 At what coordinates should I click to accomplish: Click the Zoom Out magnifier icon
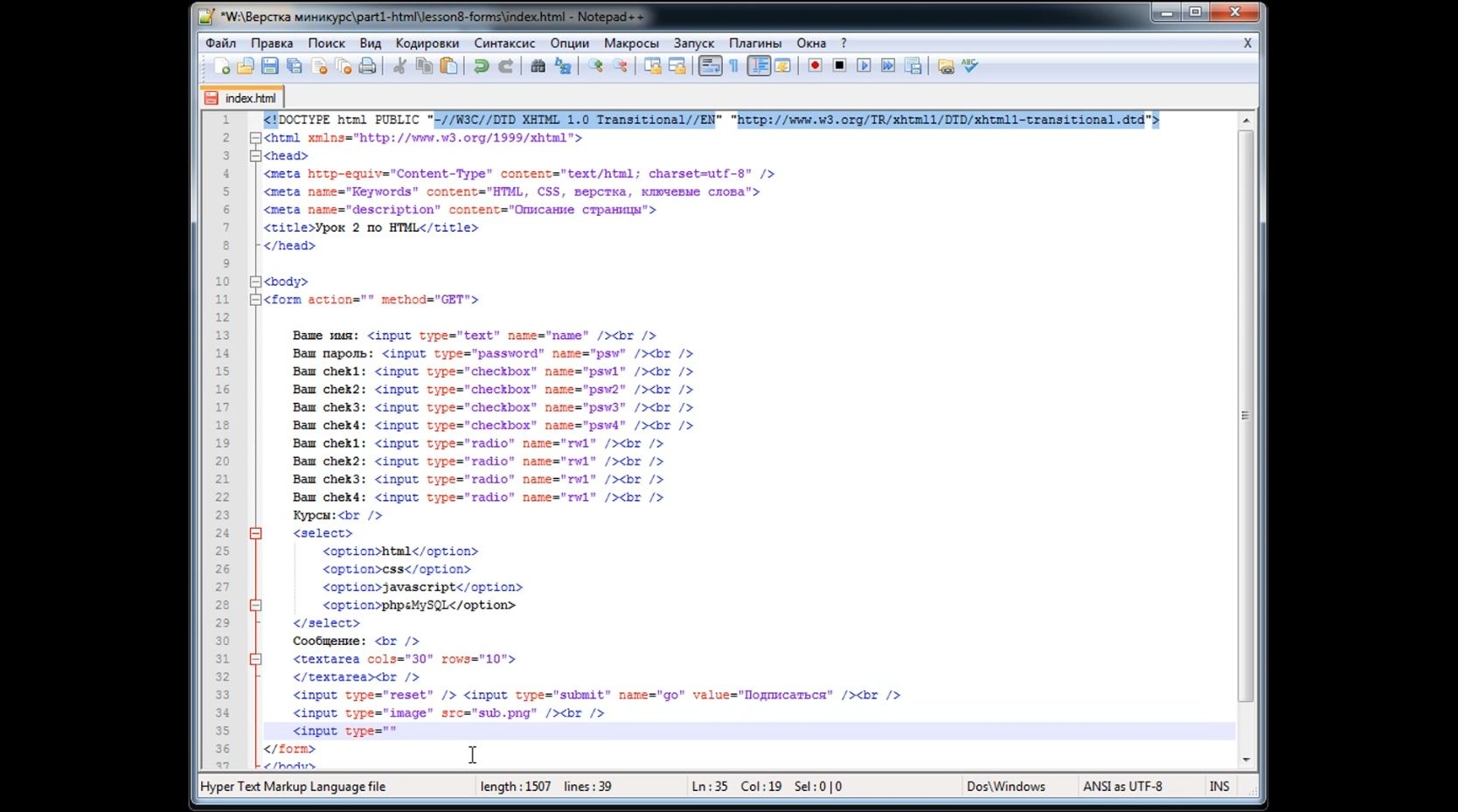pos(620,66)
